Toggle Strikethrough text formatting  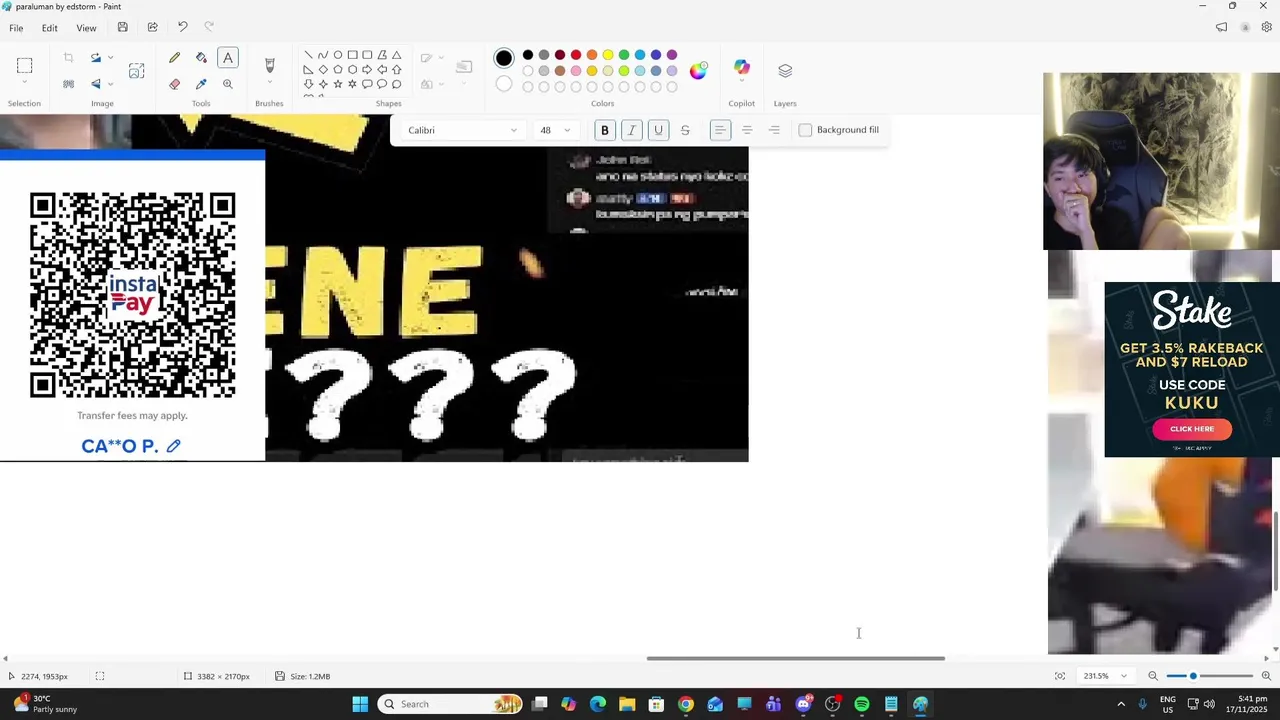685,130
